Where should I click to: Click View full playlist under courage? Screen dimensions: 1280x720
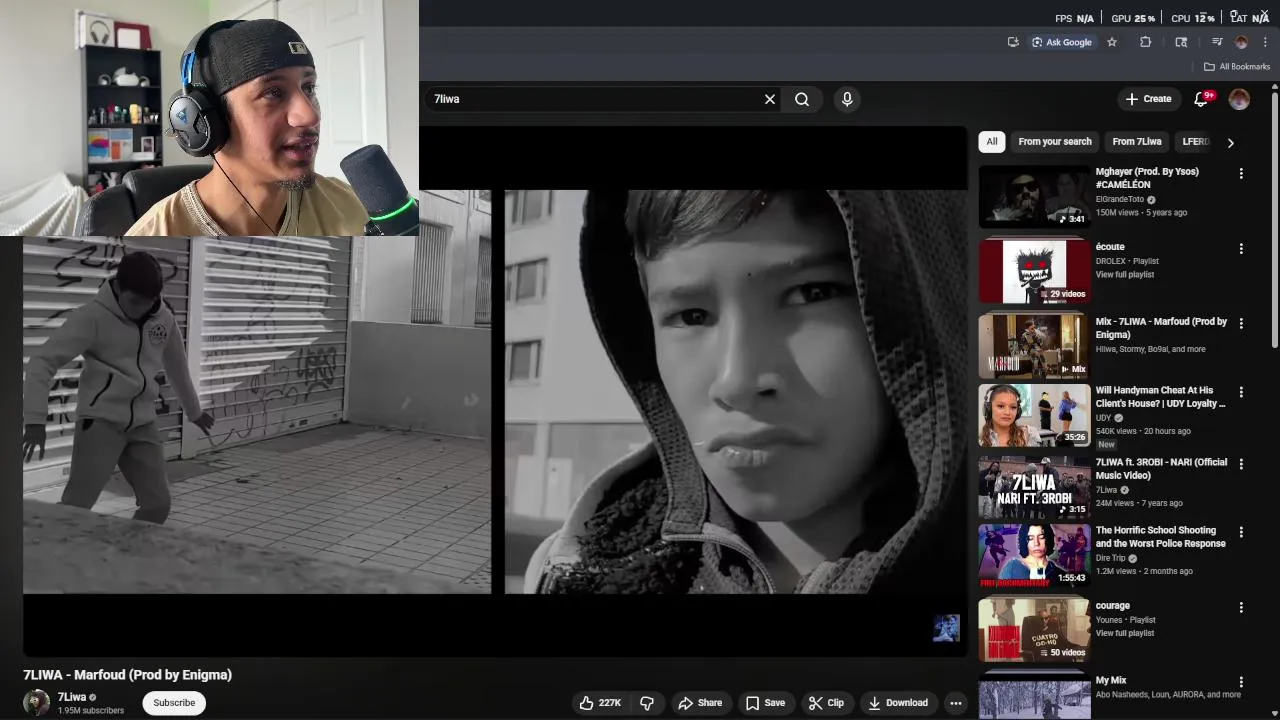(1125, 633)
